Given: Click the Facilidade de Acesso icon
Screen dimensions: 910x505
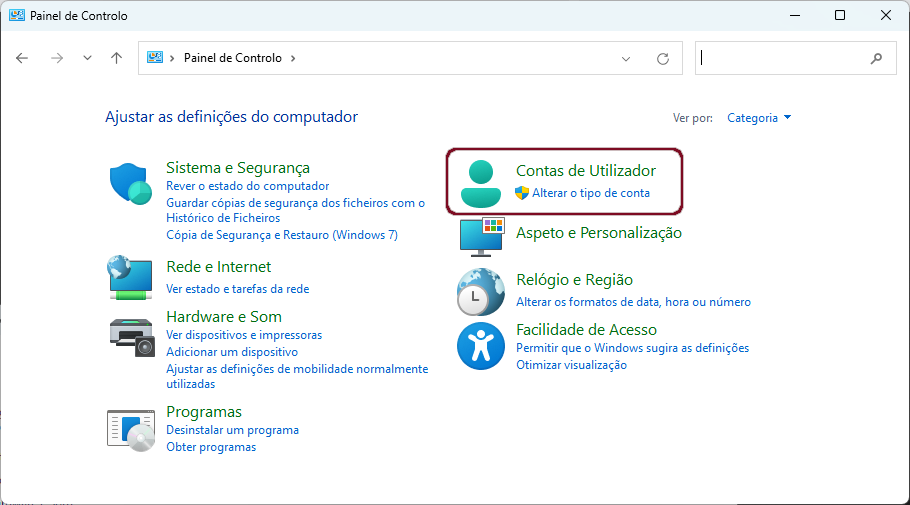Looking at the screenshot, I should click(x=481, y=346).
